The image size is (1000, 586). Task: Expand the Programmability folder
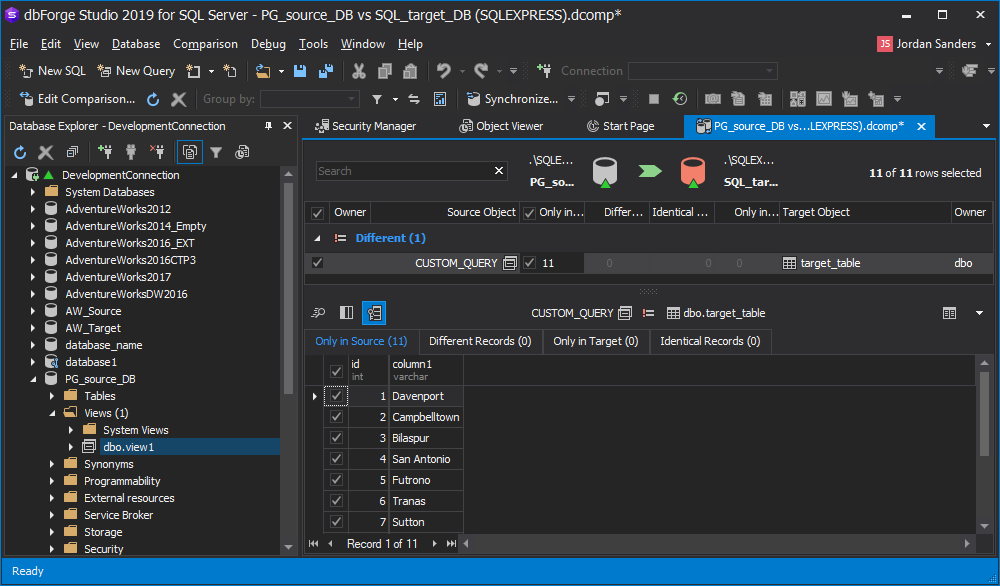[x=52, y=481]
